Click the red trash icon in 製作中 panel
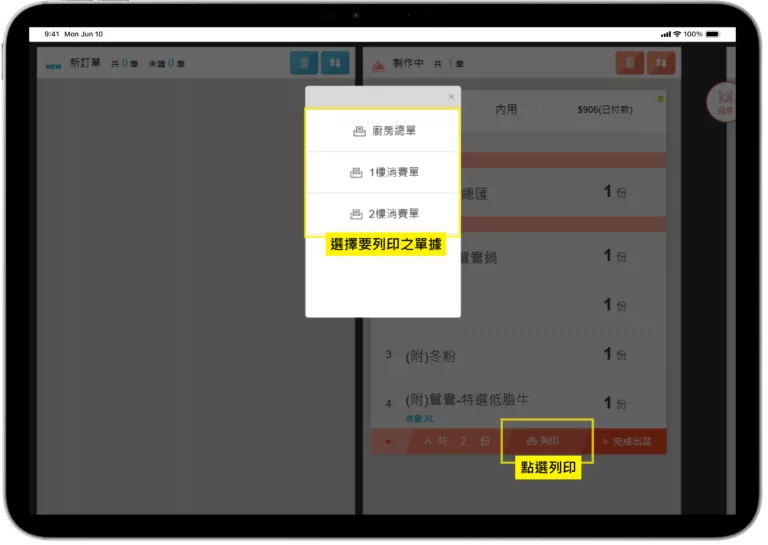Viewport: 768px width, 545px height. (x=630, y=63)
